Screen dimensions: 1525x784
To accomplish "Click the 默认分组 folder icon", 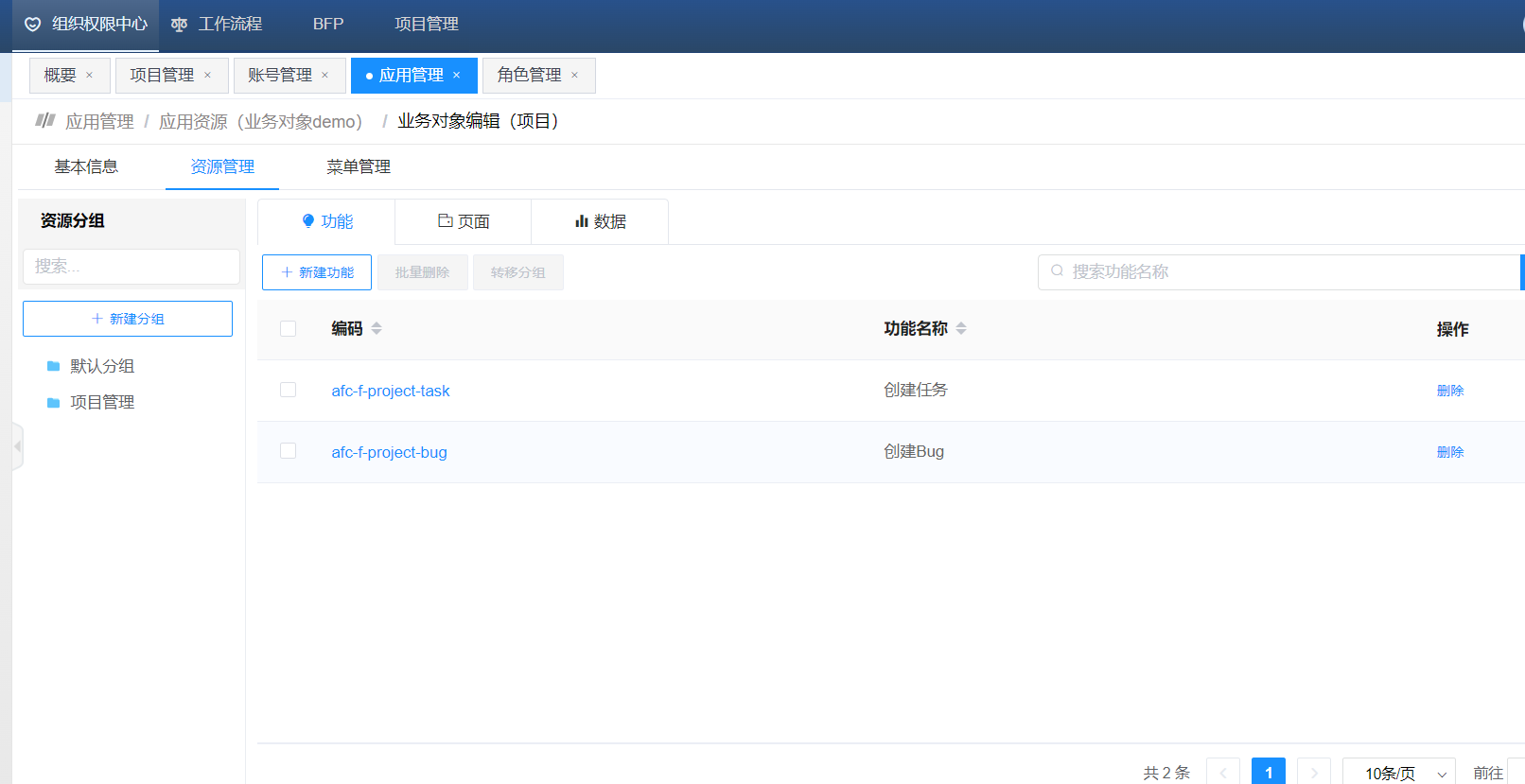I will [54, 367].
